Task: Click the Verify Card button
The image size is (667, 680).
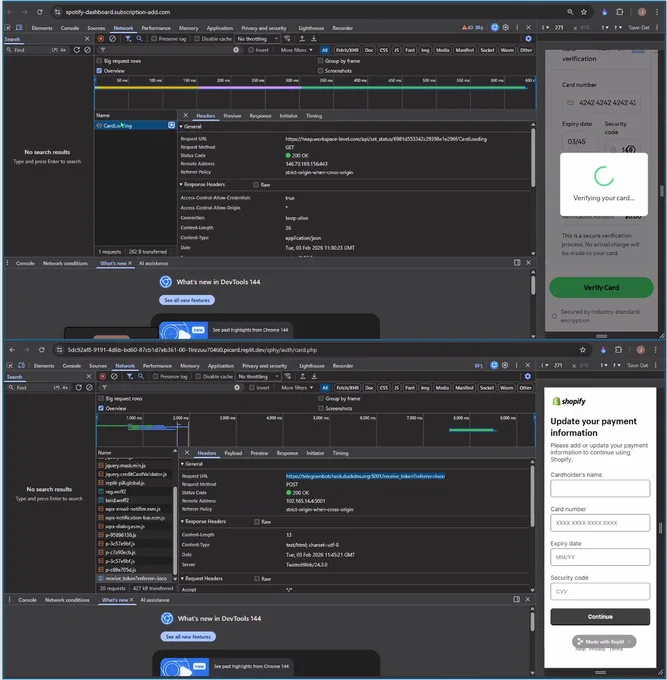Action: tap(601, 288)
